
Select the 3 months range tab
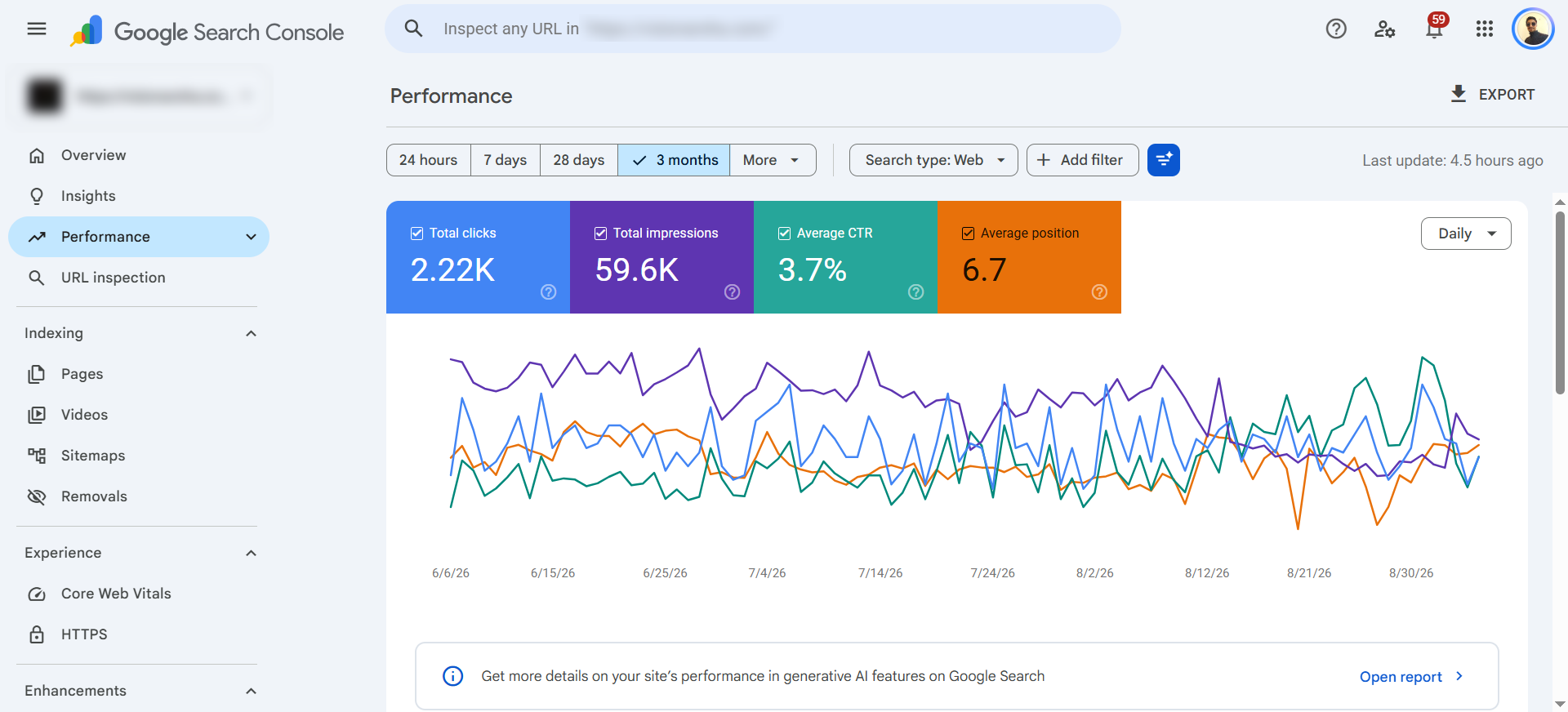[x=674, y=160]
